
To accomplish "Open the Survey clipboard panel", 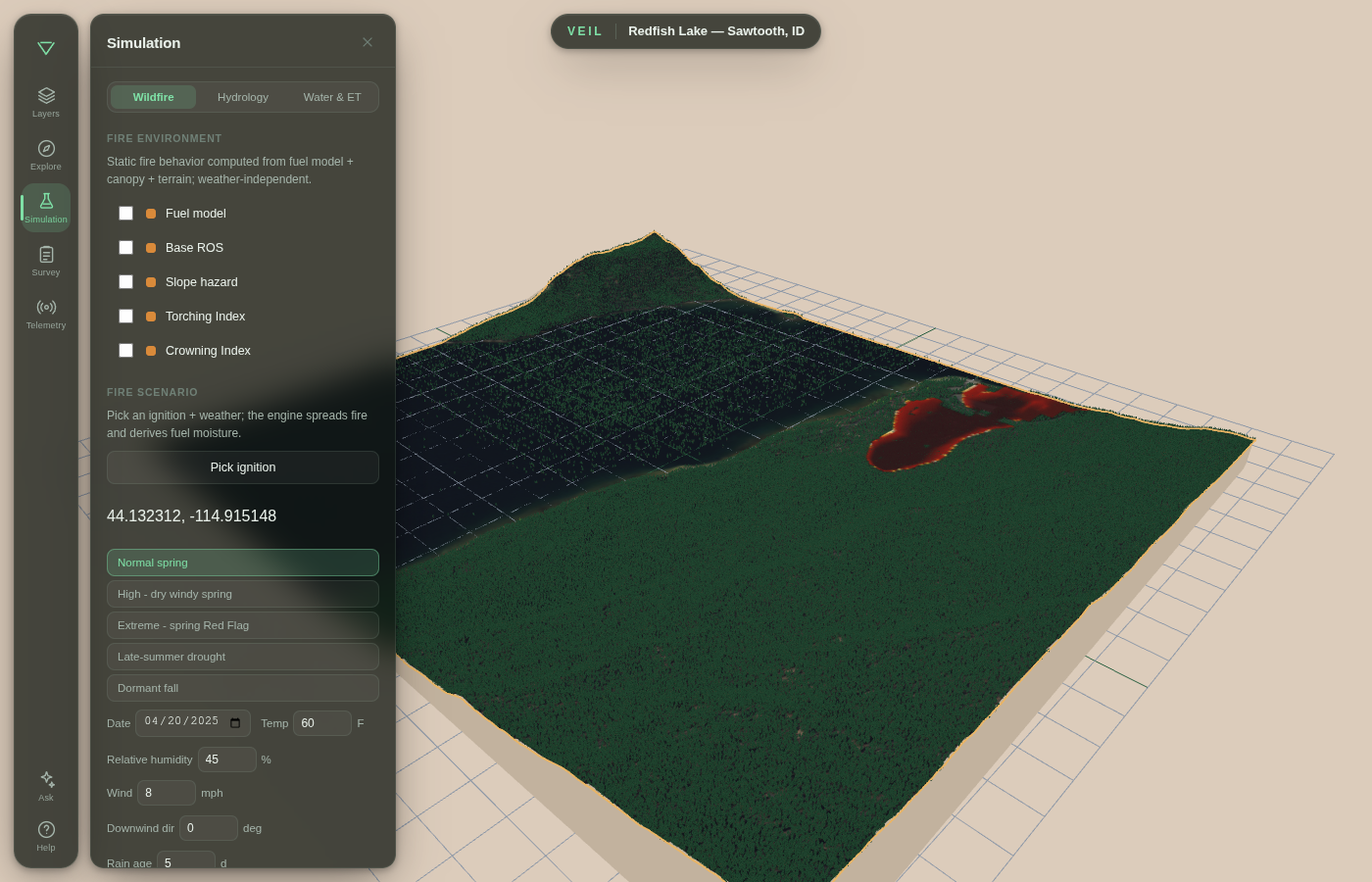I will tap(46, 261).
